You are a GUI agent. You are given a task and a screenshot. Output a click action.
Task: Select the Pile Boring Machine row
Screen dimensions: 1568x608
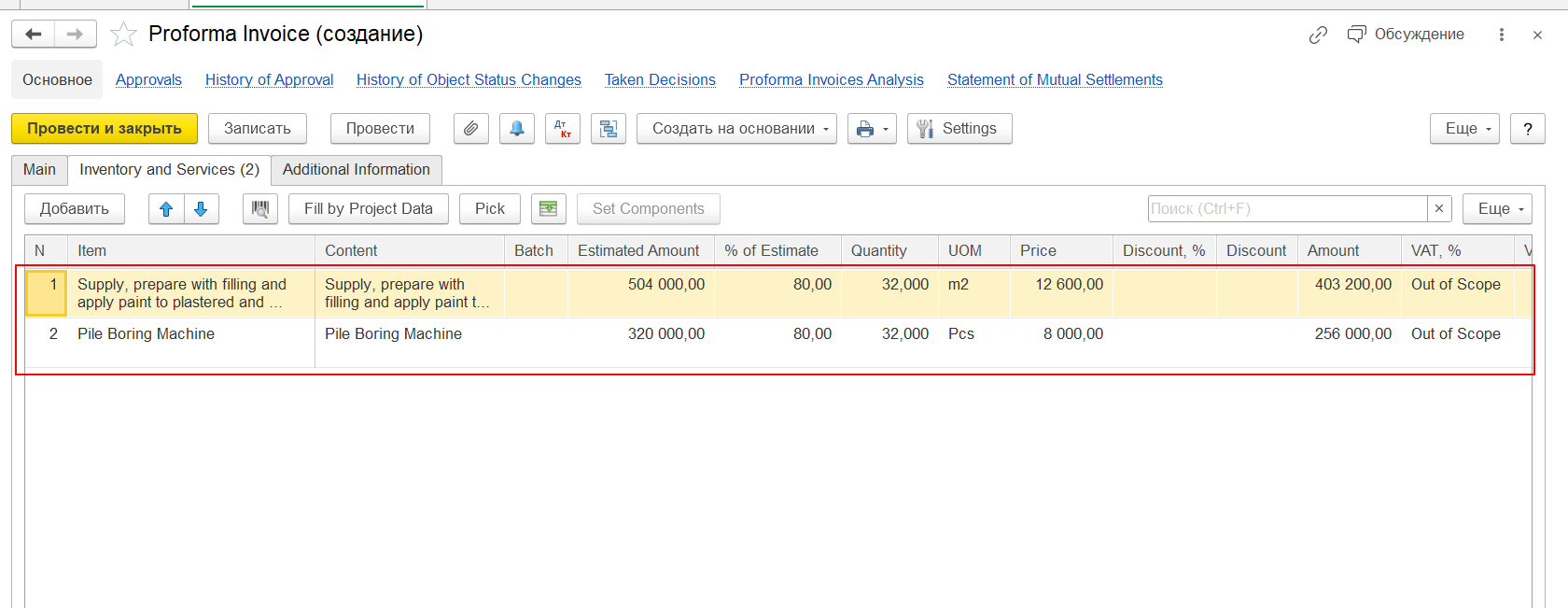point(146,334)
